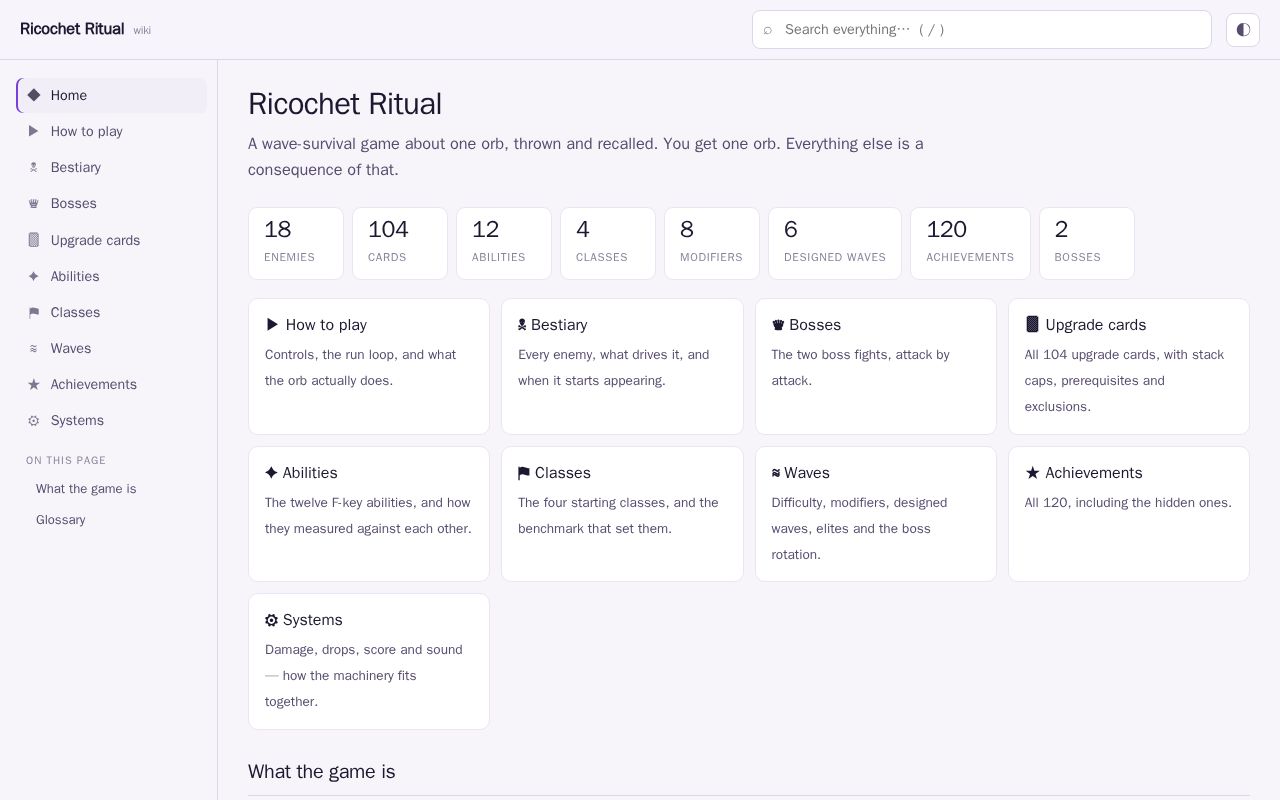Click the Bestiary pawn icon in sidebar
Viewport: 1280px width, 800px height.
coord(34,167)
